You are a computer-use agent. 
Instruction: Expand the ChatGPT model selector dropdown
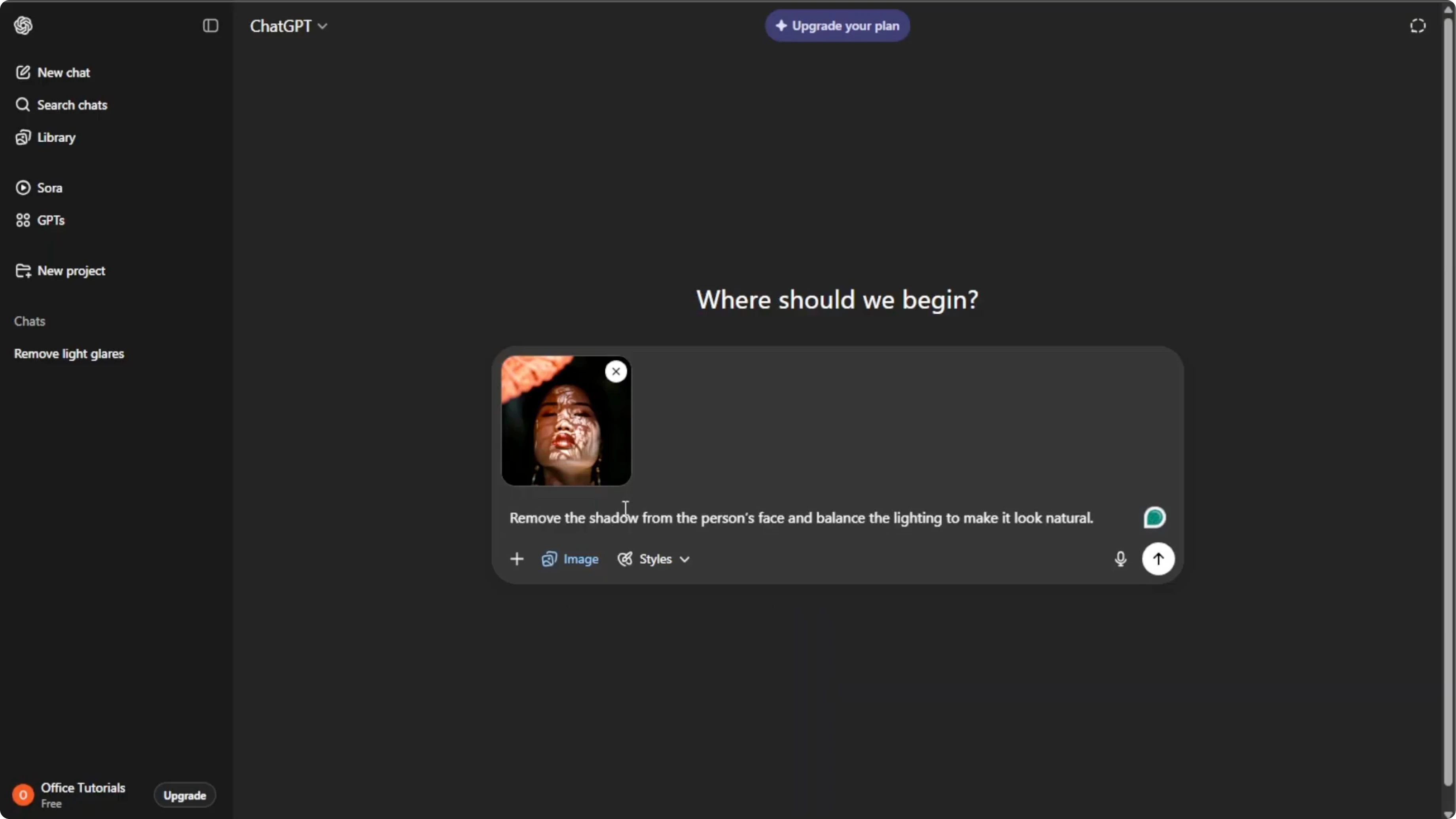tap(289, 26)
